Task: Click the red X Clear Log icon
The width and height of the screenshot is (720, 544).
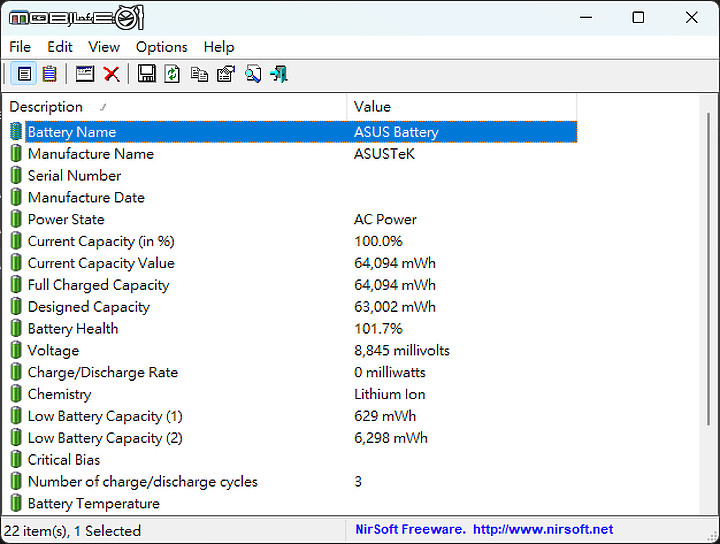Action: tap(112, 74)
